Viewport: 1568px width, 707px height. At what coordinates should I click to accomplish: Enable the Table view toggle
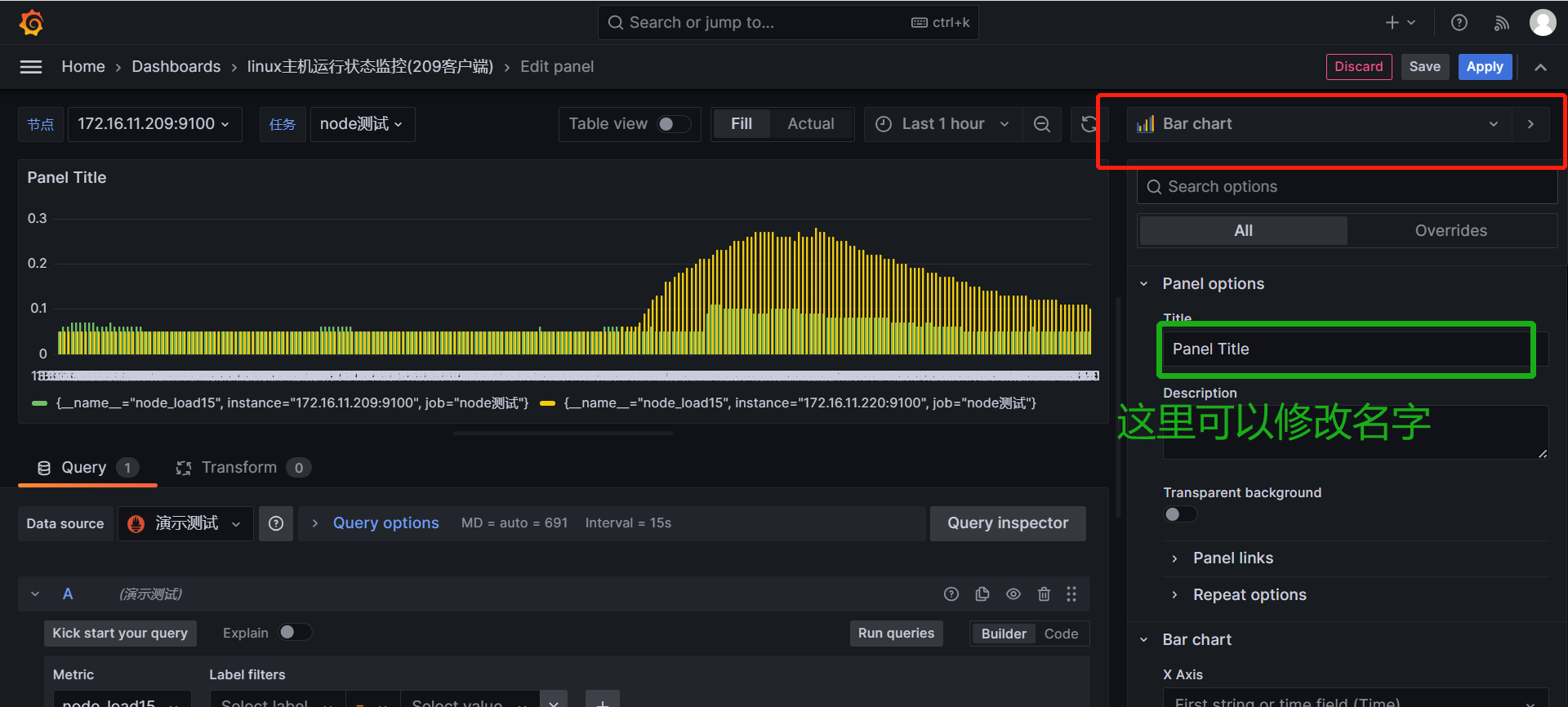click(x=675, y=124)
